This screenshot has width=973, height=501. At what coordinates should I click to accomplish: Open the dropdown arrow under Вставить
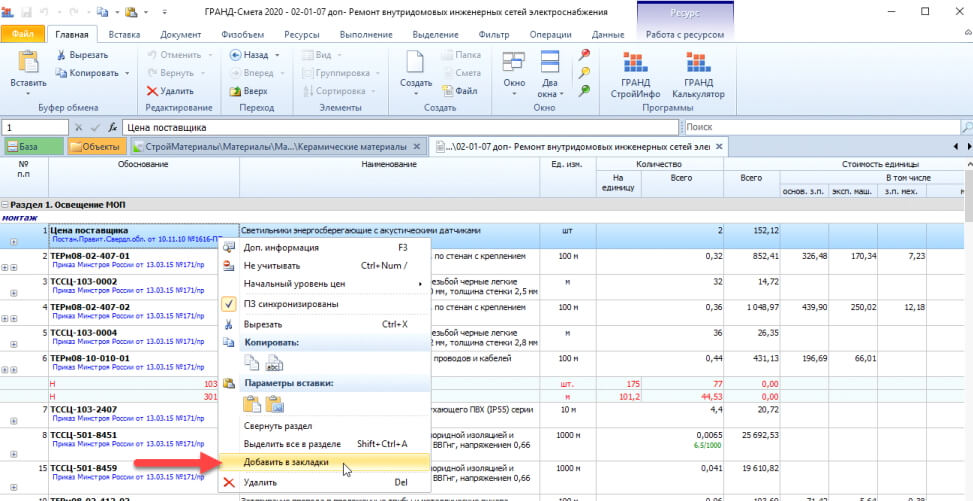point(28,94)
